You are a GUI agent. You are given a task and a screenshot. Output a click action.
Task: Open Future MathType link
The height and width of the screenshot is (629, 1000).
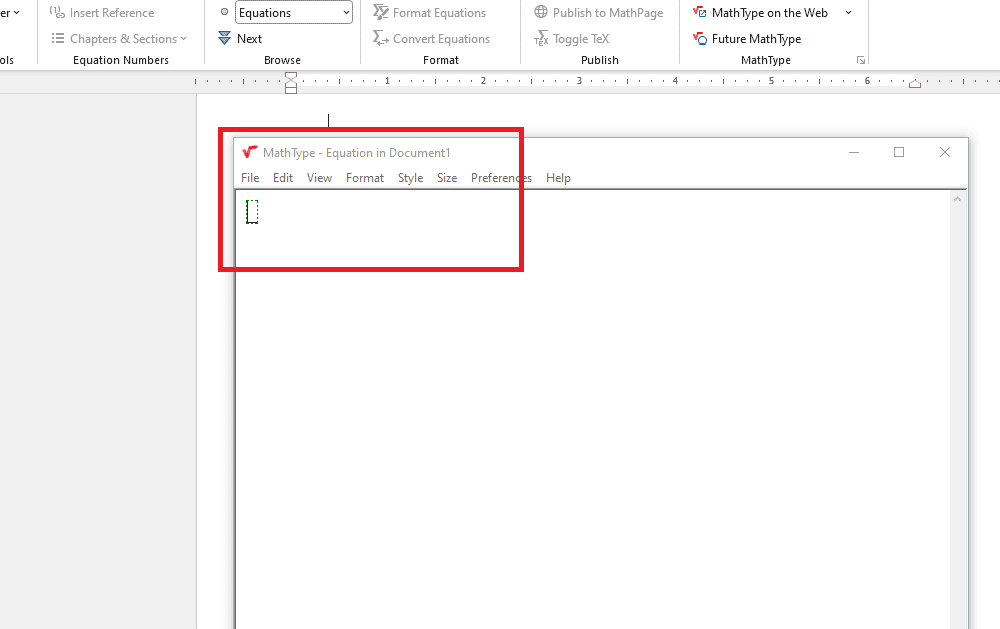pyautogui.click(x=747, y=38)
